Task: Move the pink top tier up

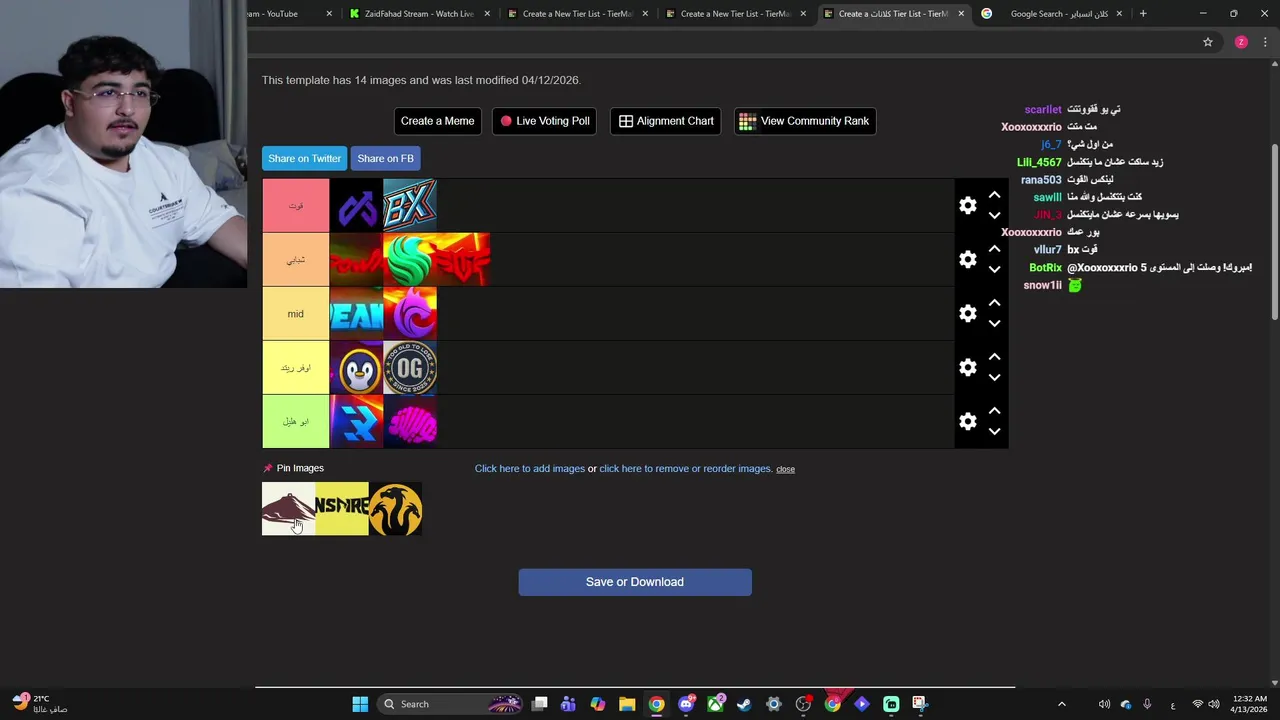Action: (994, 195)
